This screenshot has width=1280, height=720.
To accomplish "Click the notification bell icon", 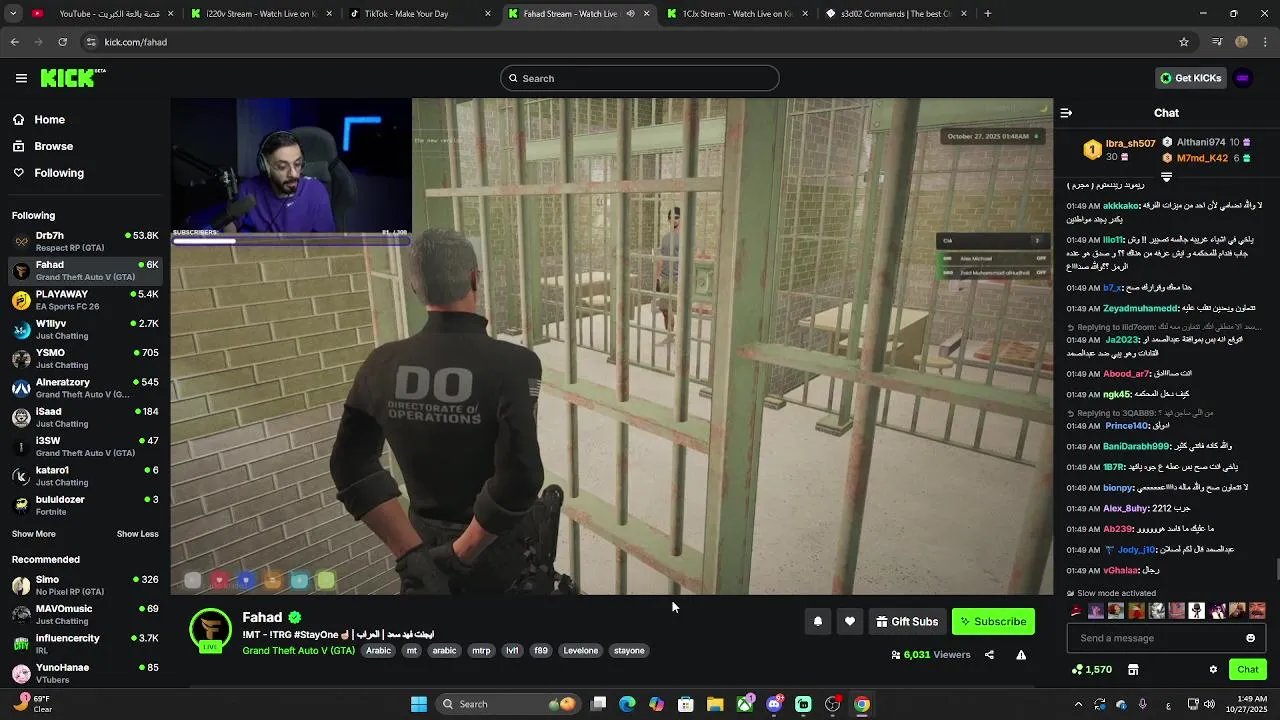I will 818,621.
